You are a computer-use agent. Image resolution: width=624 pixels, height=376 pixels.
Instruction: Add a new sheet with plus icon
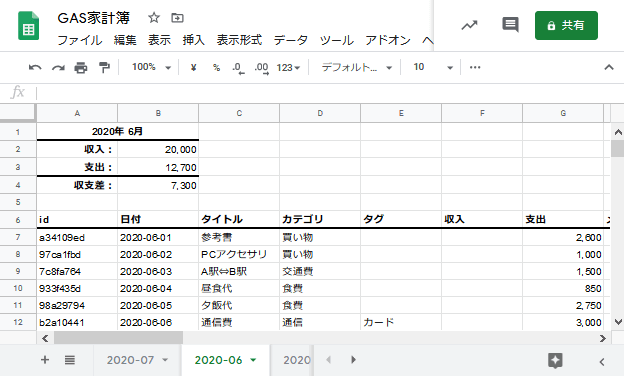[x=45, y=360]
